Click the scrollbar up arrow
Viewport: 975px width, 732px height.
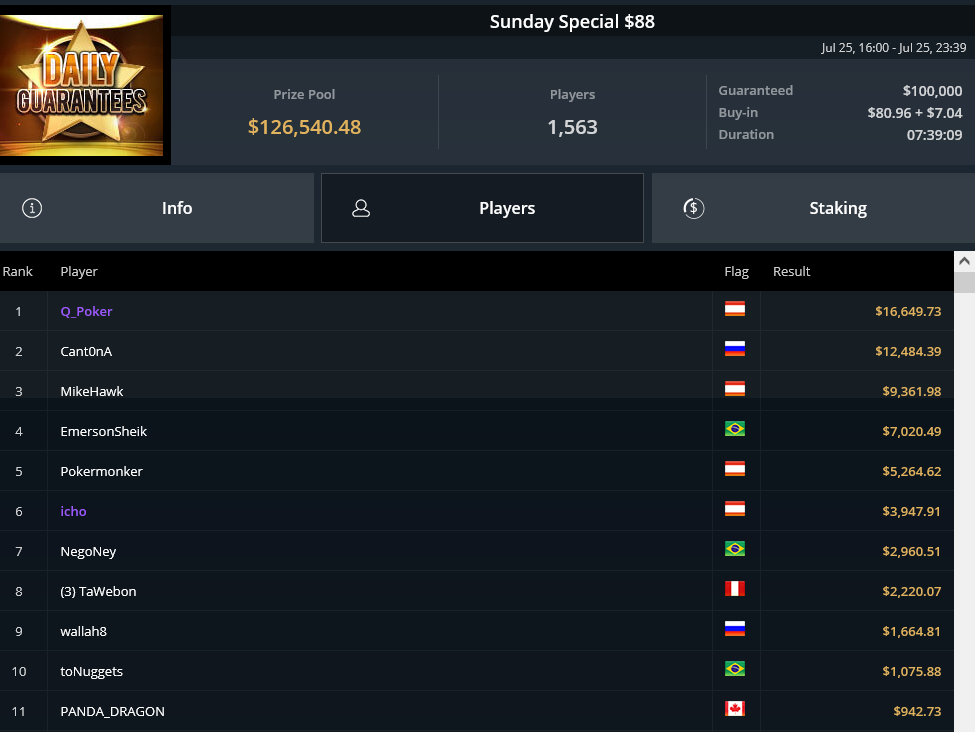[964, 261]
